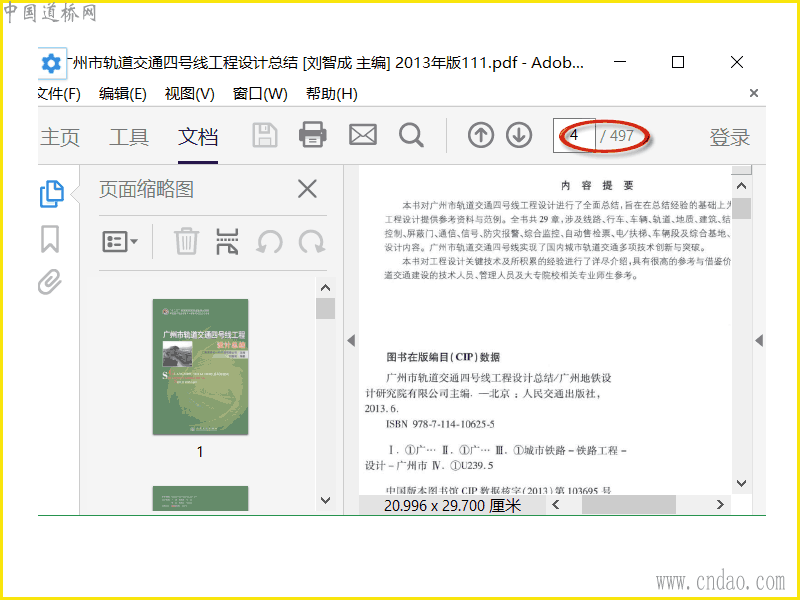Click the document horizontal scrollbar thumb
800x600 pixels.
point(629,505)
